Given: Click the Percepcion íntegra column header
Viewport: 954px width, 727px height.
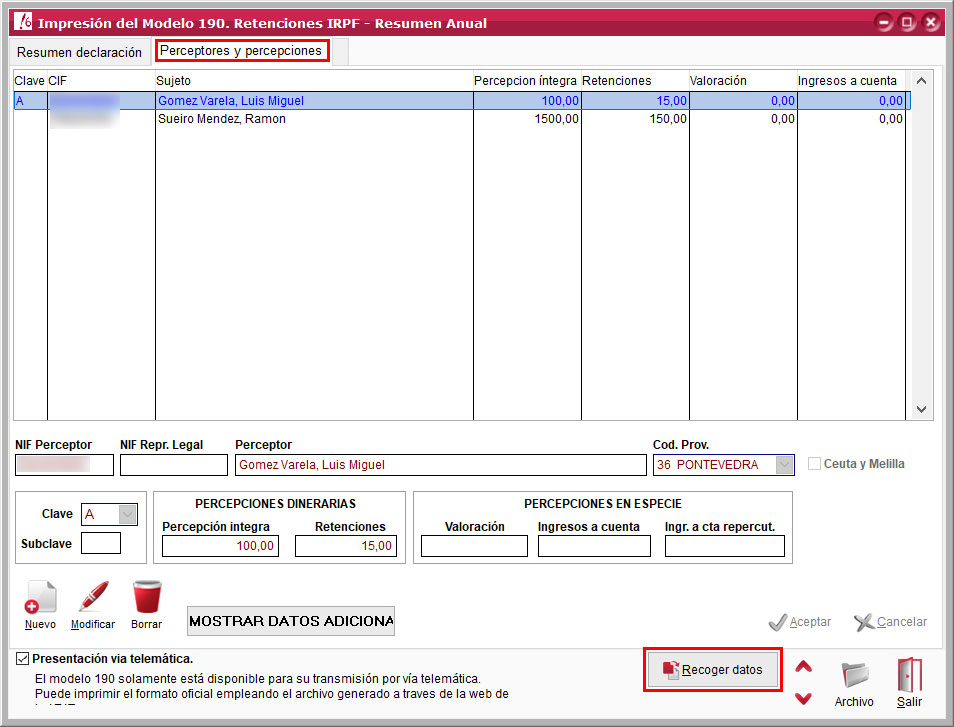Looking at the screenshot, I should [527, 81].
